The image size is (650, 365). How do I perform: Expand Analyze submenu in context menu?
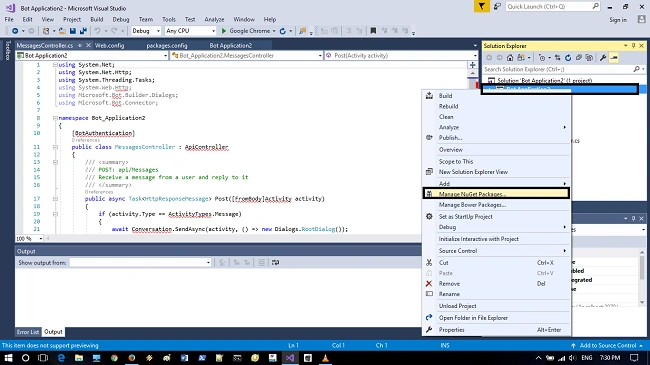[x=496, y=127]
